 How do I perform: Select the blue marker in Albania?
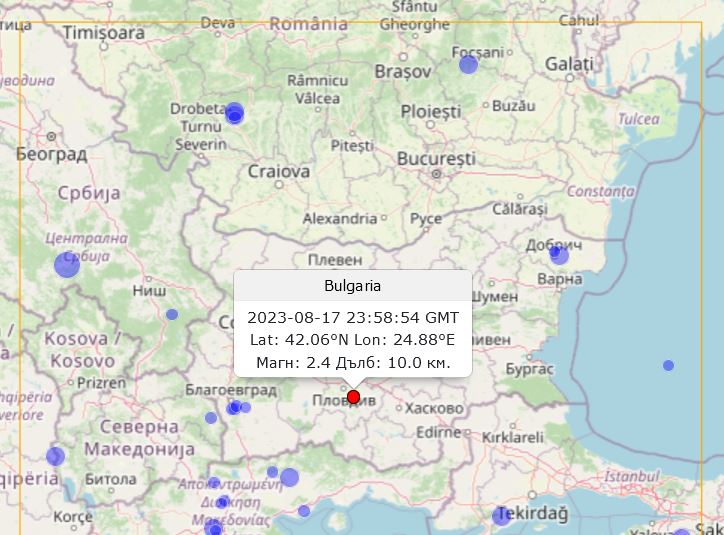point(55,456)
